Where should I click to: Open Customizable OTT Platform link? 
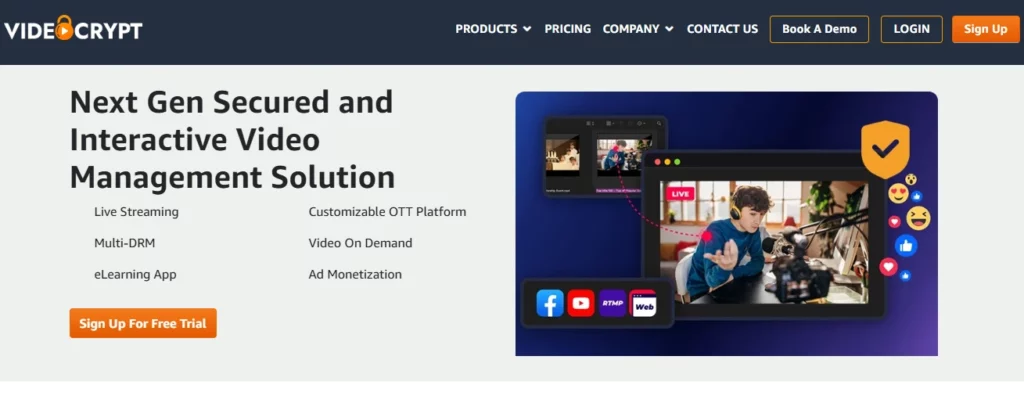pos(387,212)
